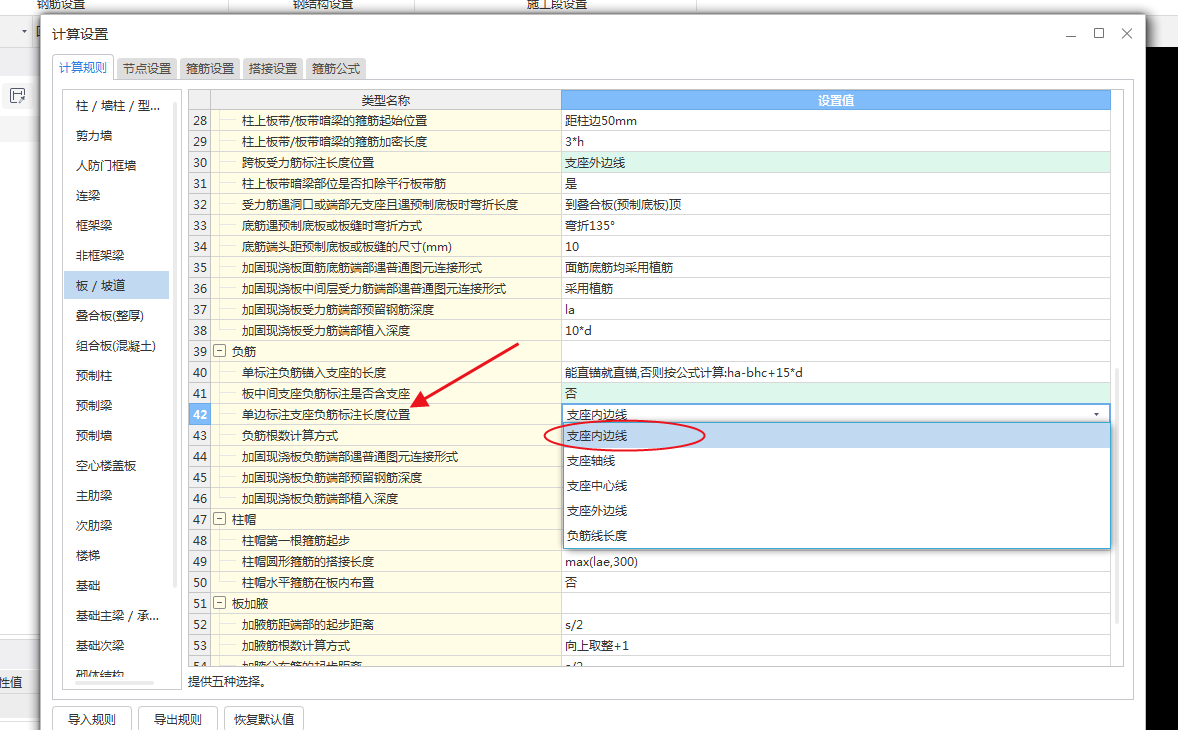Screen dimensions: 1178x730
Task: Select value 弯折135° in row 33
Action: [x=835, y=225]
